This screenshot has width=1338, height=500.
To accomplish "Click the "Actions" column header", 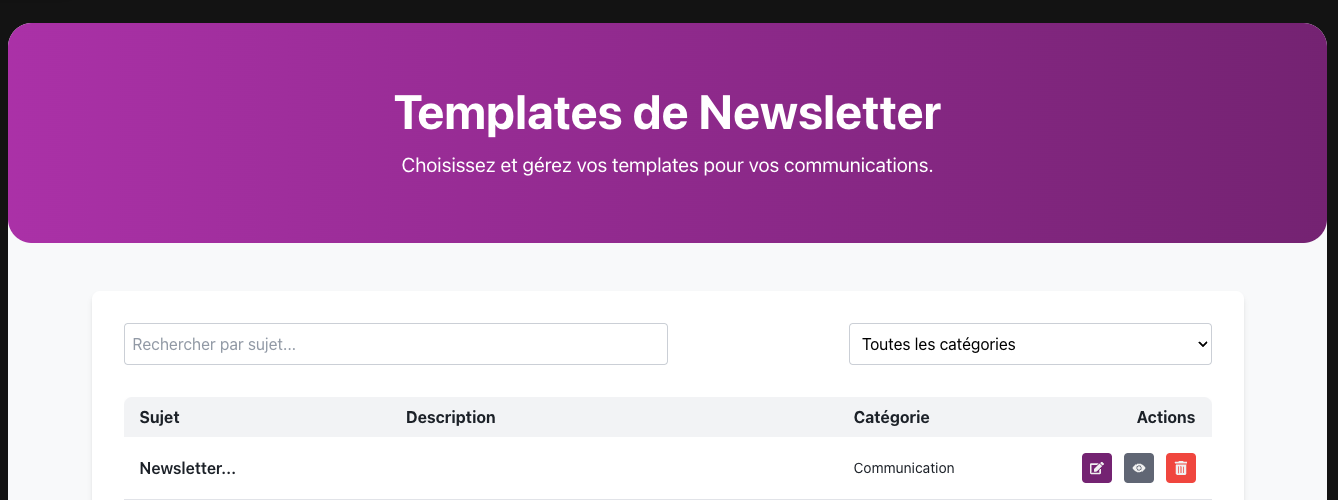I will pyautogui.click(x=1165, y=417).
